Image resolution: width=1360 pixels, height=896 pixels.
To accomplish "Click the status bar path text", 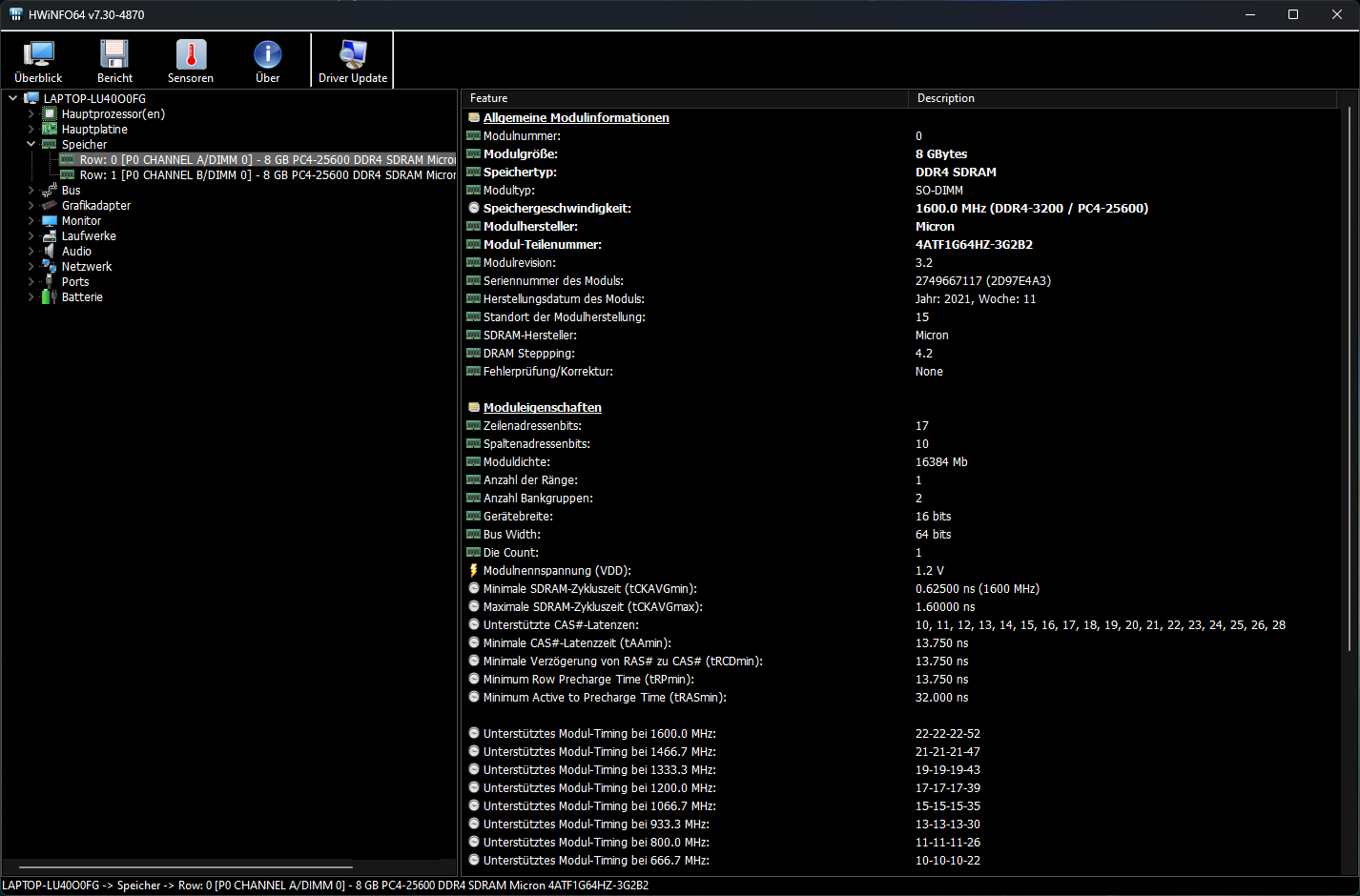I will [x=325, y=886].
